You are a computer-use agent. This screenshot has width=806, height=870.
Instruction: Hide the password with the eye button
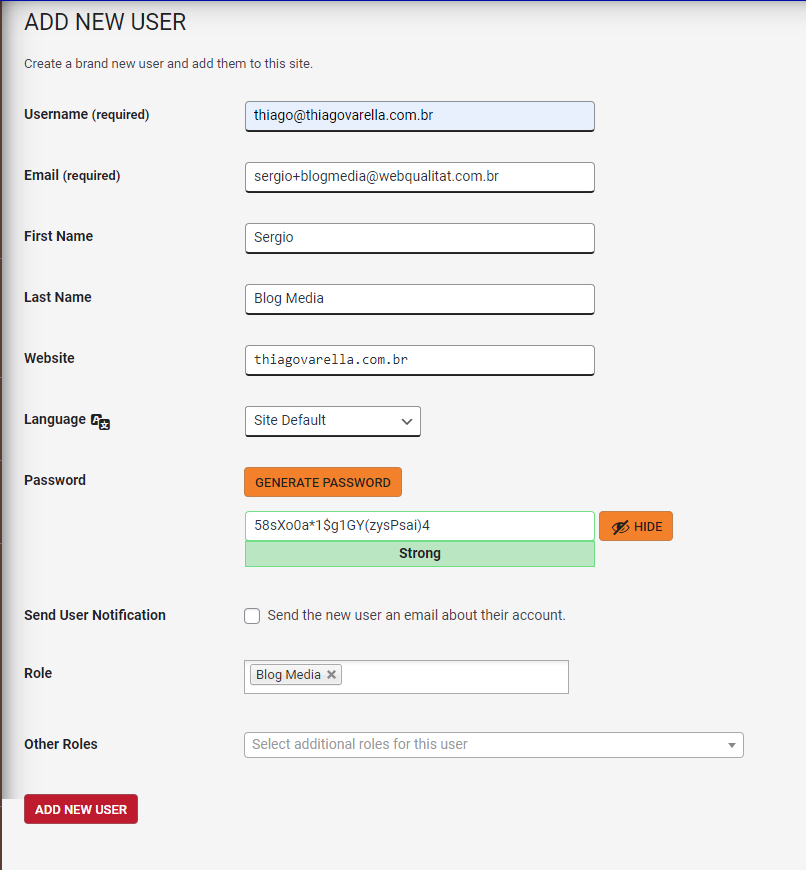tap(636, 526)
